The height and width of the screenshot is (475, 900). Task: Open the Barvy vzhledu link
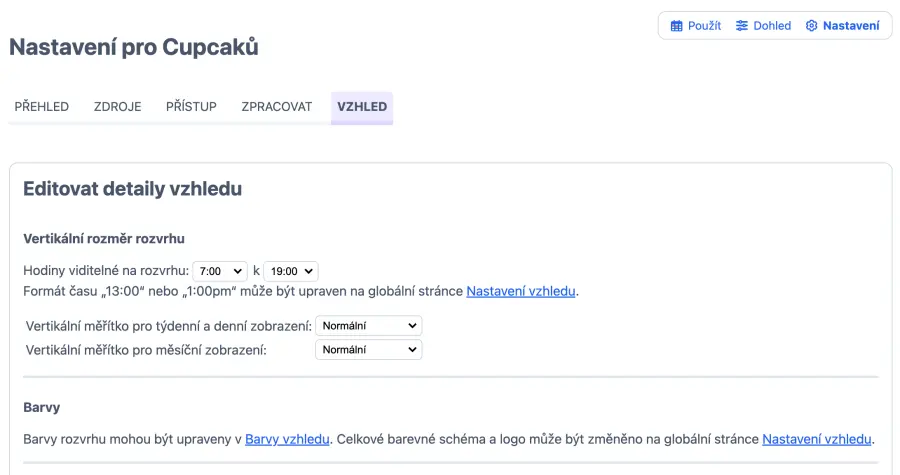pos(287,439)
